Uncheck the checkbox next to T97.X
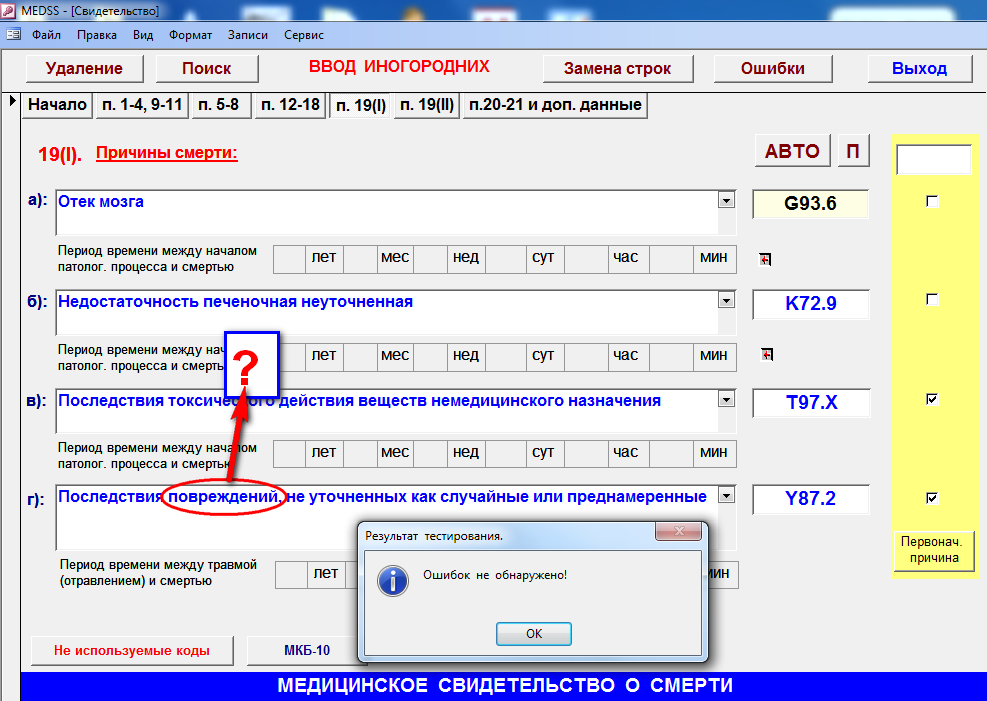Image resolution: width=987 pixels, height=701 pixels. point(932,399)
